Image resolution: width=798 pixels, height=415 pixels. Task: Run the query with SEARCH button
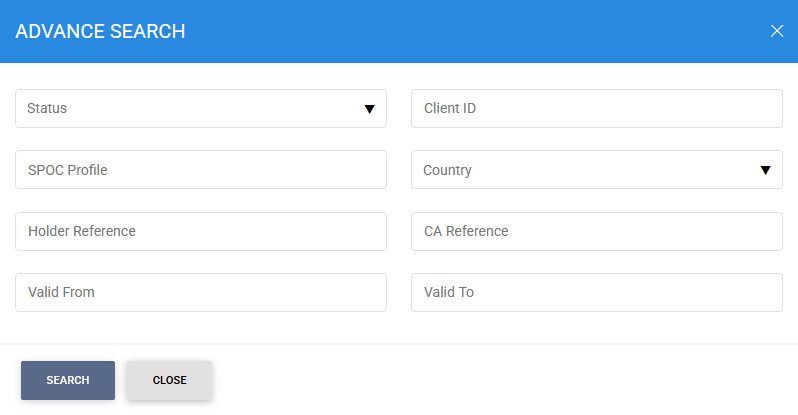[x=68, y=380]
